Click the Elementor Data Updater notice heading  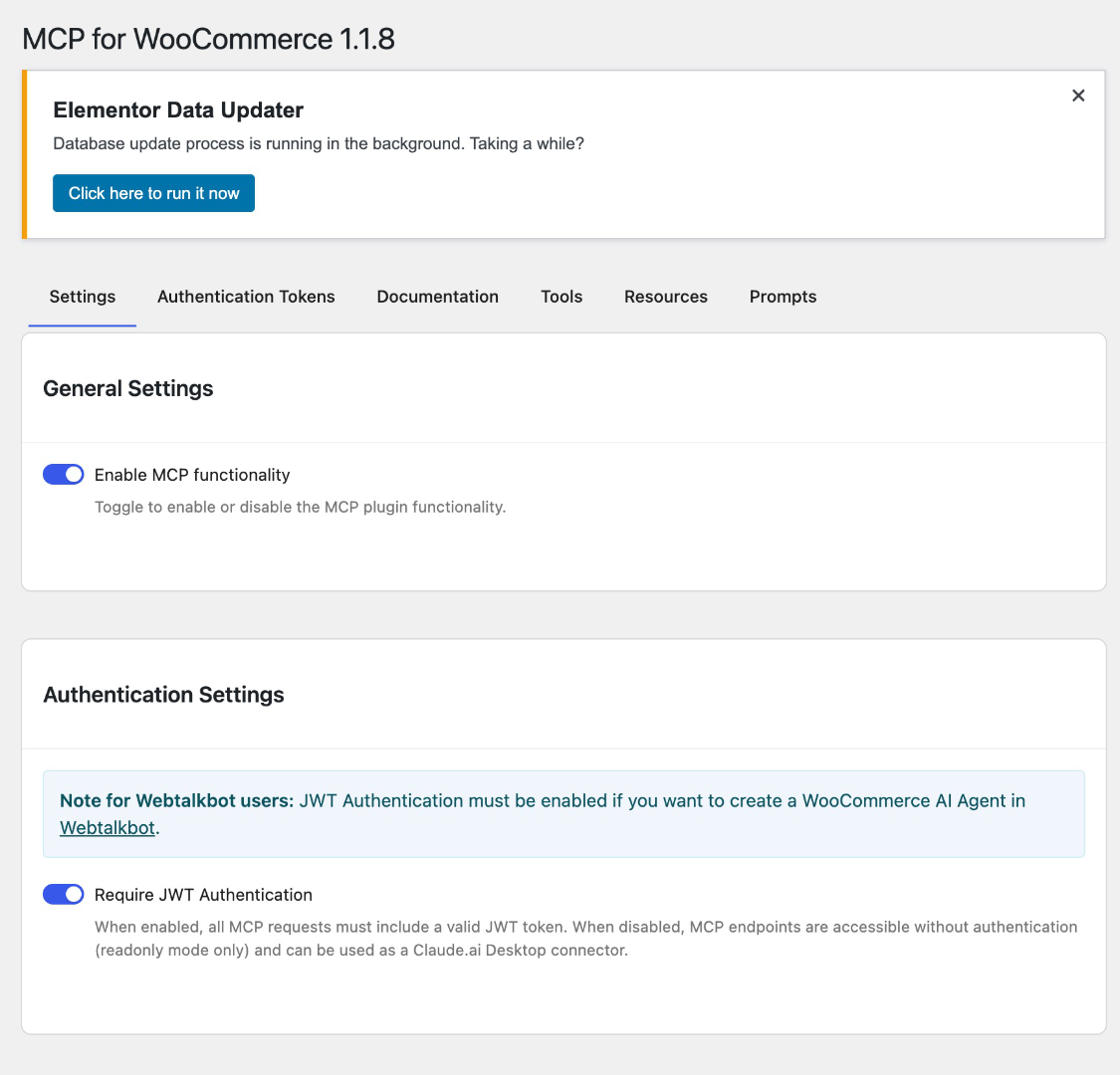(178, 110)
